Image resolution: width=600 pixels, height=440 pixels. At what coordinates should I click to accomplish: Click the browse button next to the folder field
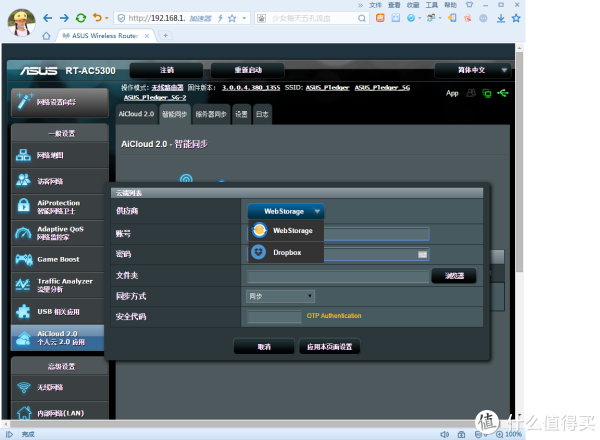point(454,275)
